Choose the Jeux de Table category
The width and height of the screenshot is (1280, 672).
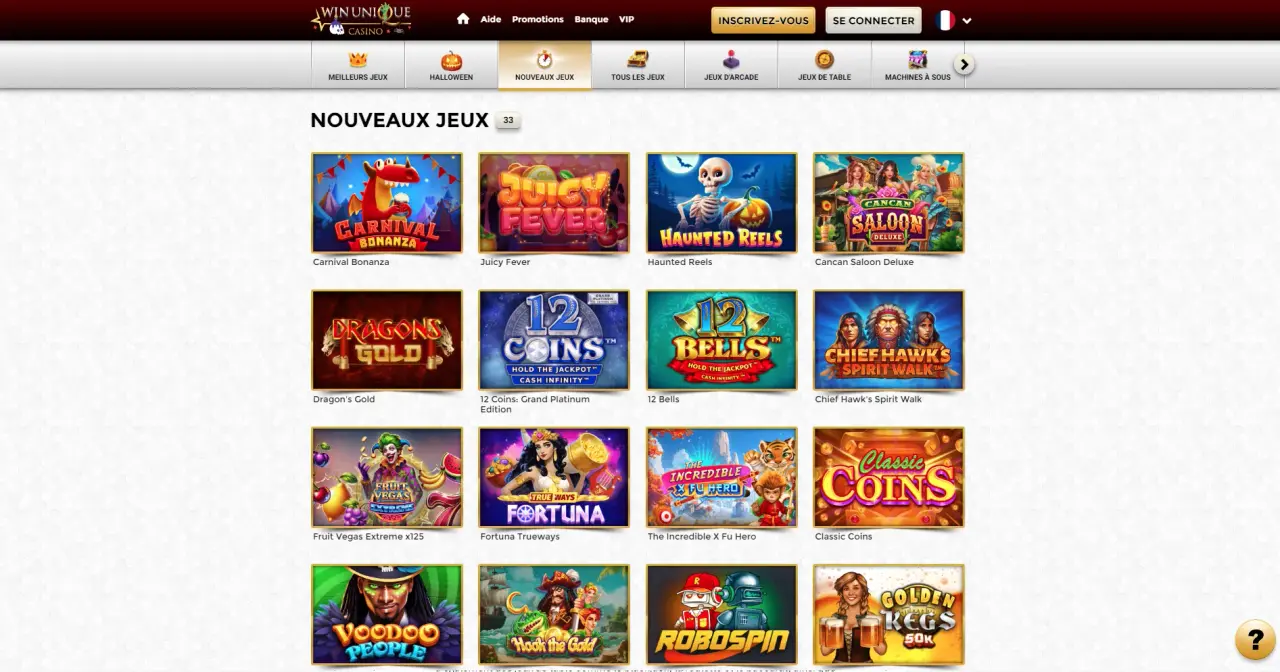coord(824,65)
